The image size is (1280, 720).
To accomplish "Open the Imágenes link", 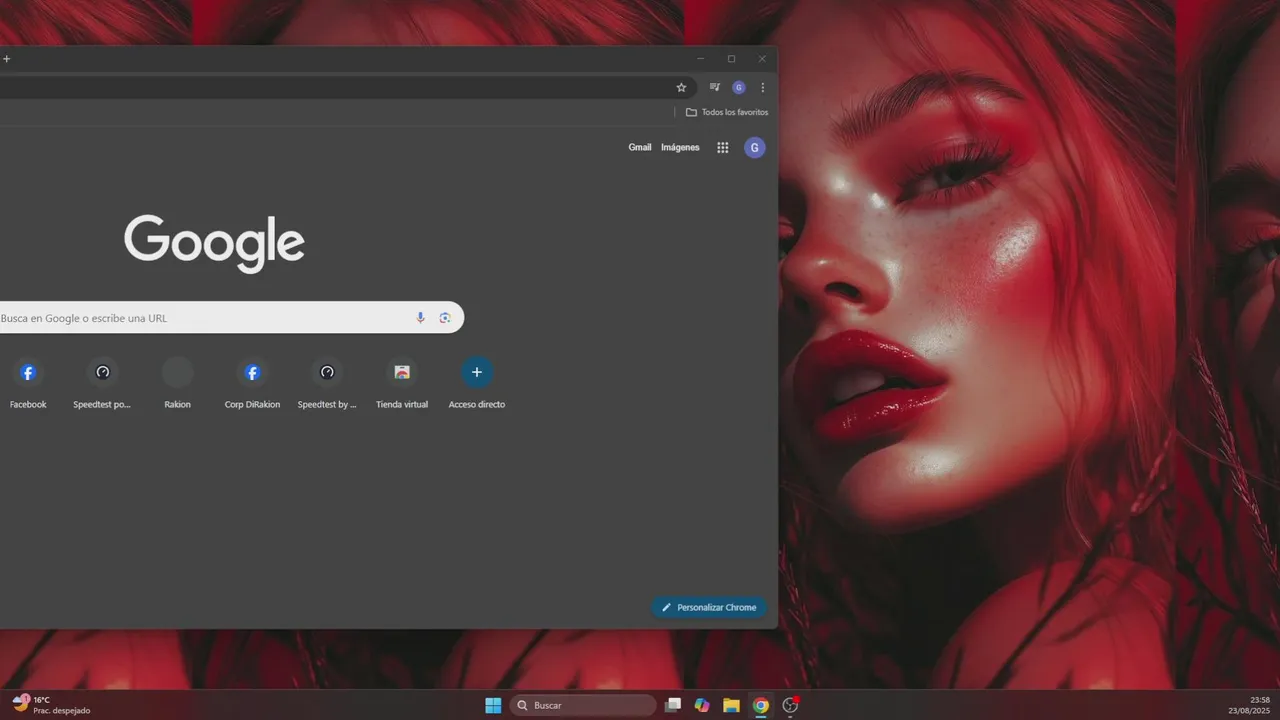I will 680,147.
